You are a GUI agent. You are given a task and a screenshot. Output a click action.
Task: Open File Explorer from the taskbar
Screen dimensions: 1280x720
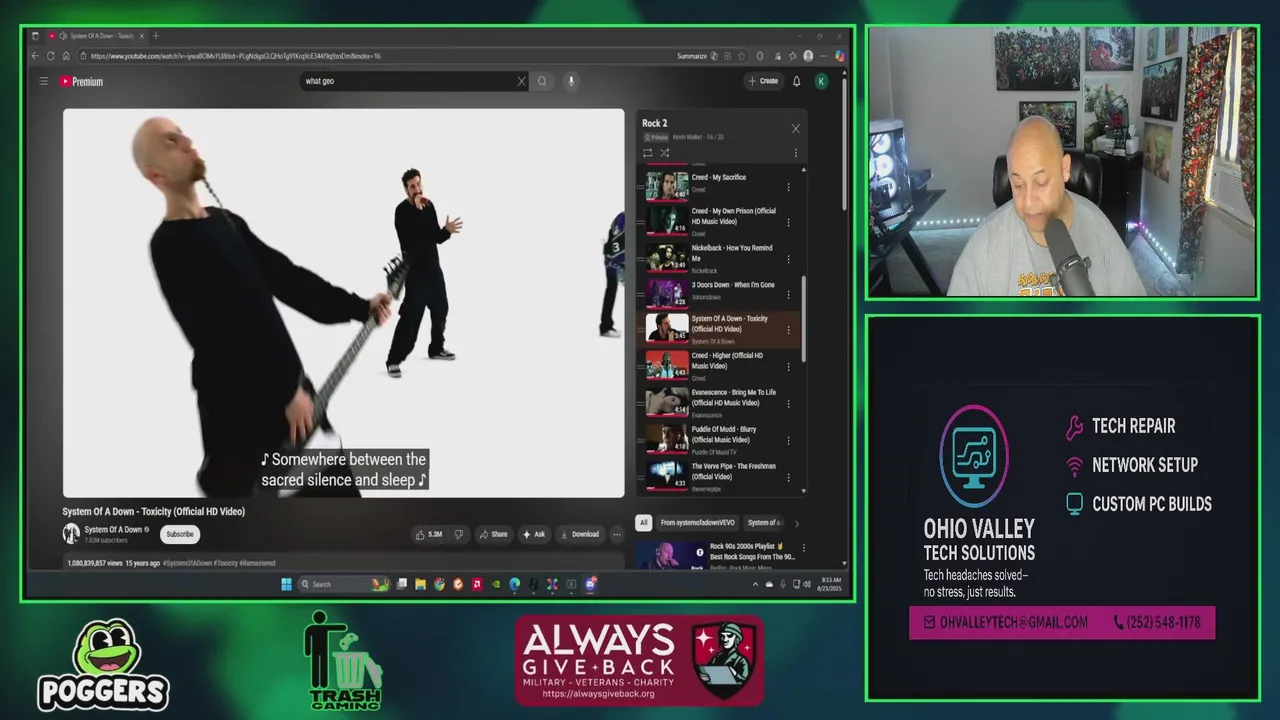tap(420, 584)
